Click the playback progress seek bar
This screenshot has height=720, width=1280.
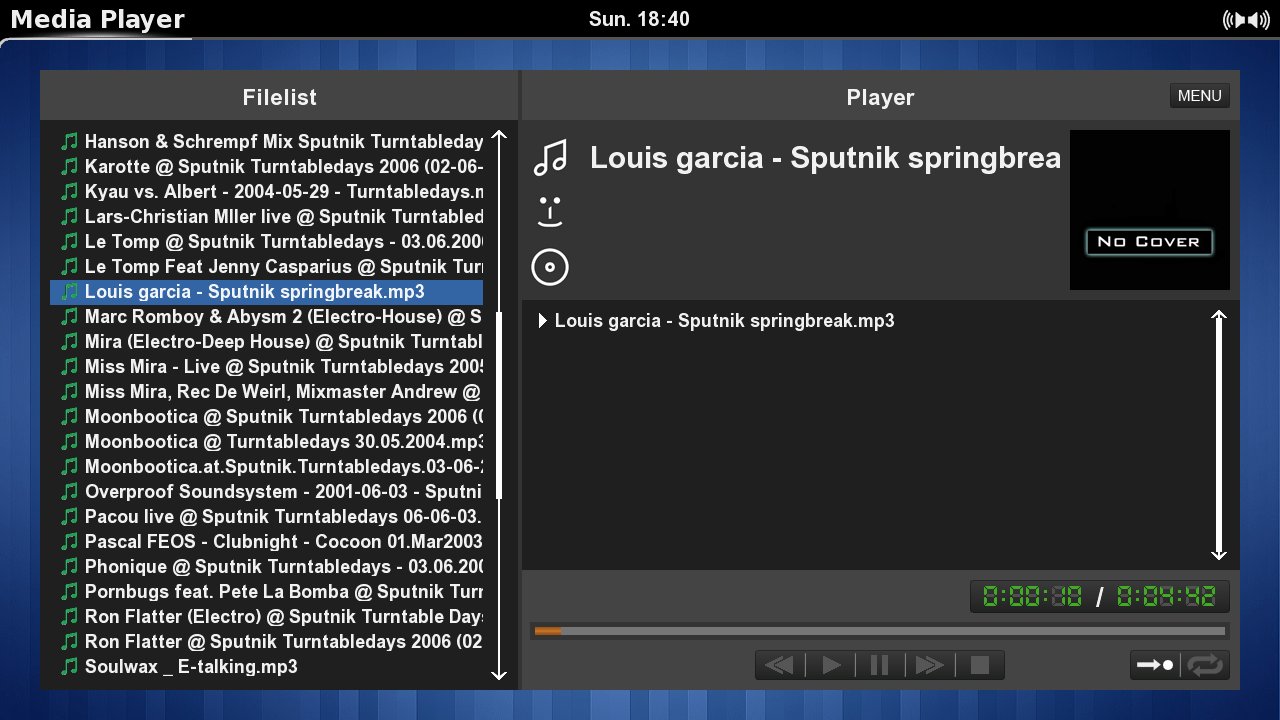click(x=880, y=631)
